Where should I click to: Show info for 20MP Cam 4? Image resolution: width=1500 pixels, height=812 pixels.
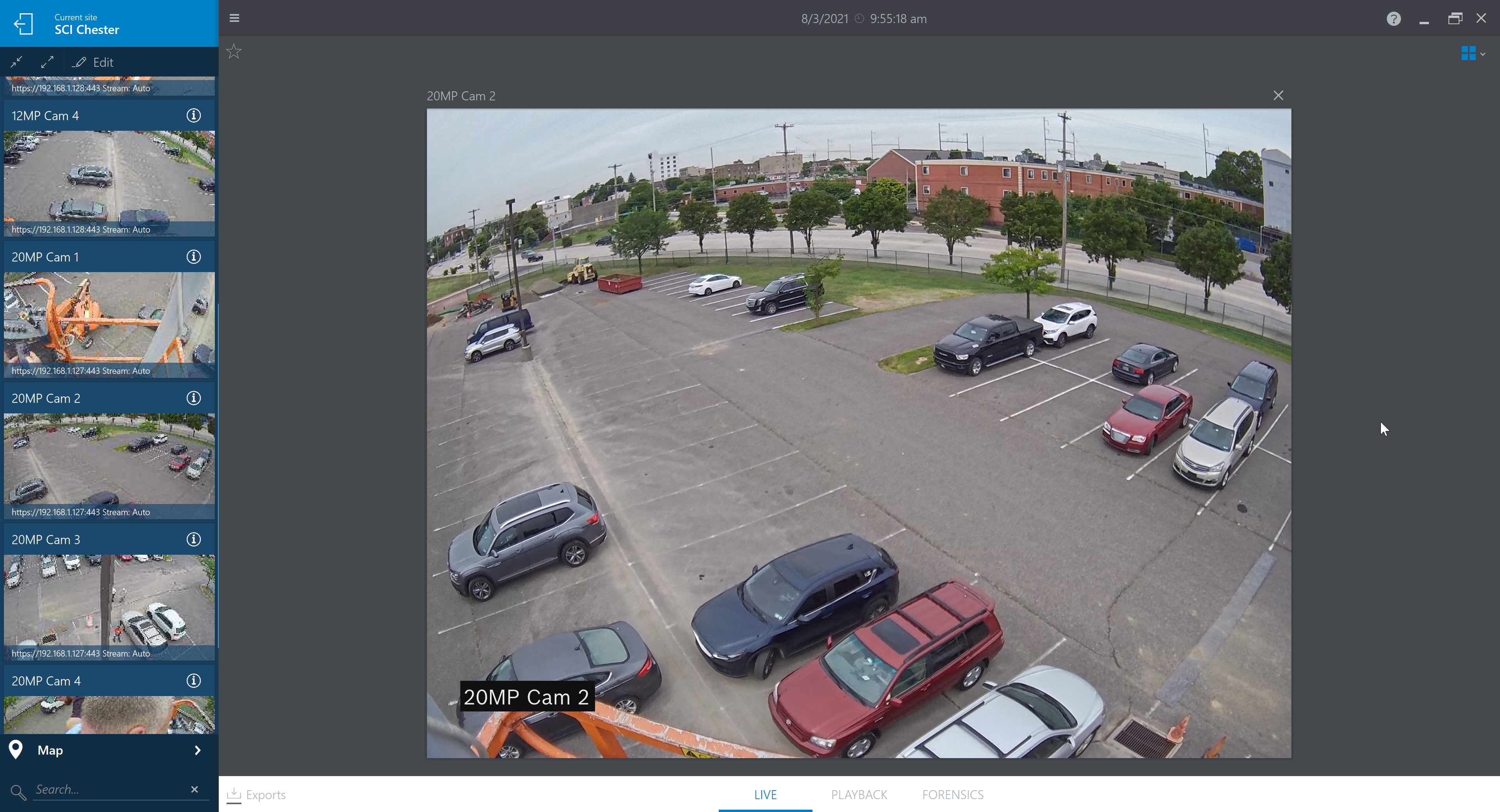(193, 681)
